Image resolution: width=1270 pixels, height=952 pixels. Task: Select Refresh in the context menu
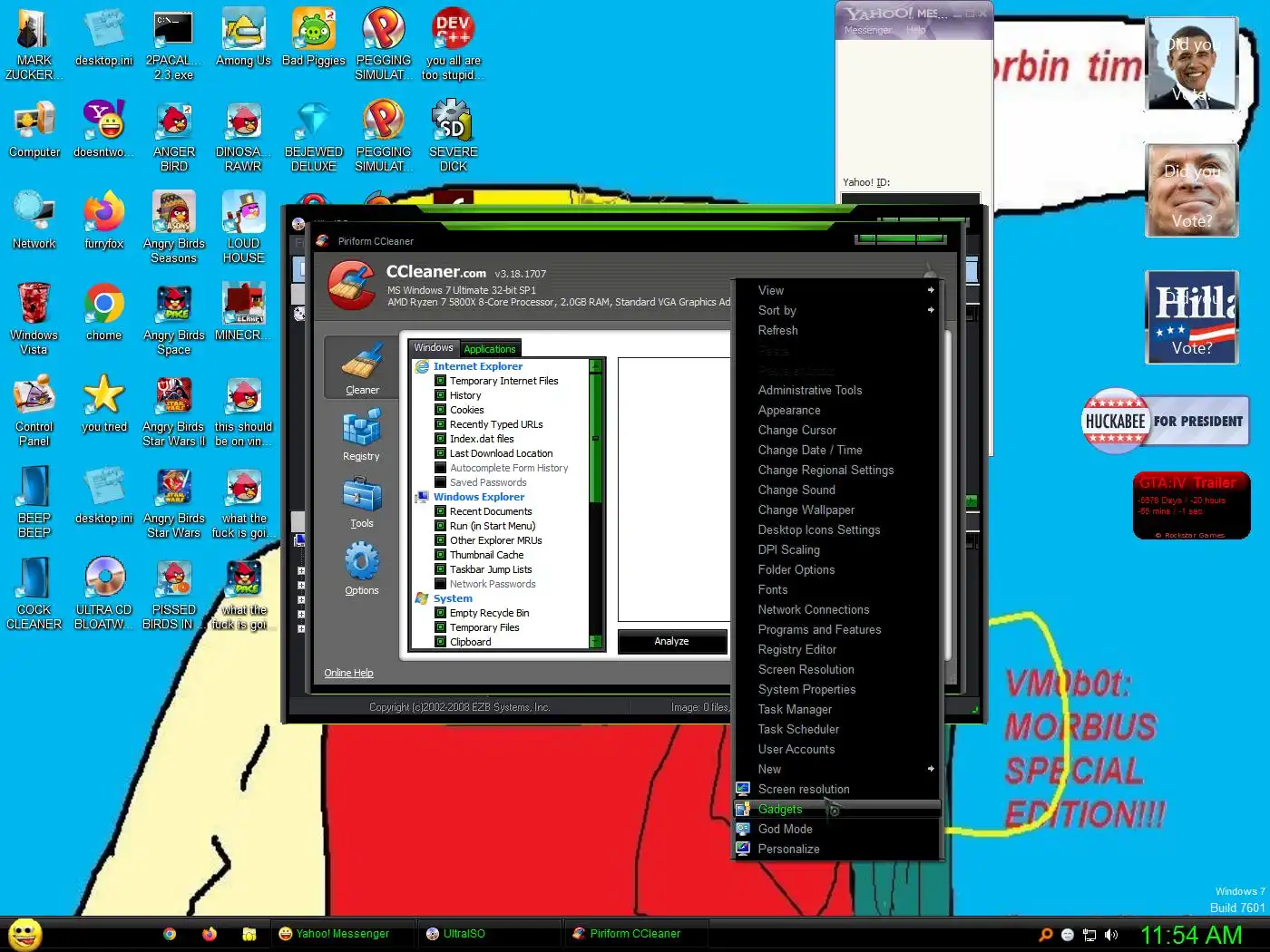pos(835,330)
